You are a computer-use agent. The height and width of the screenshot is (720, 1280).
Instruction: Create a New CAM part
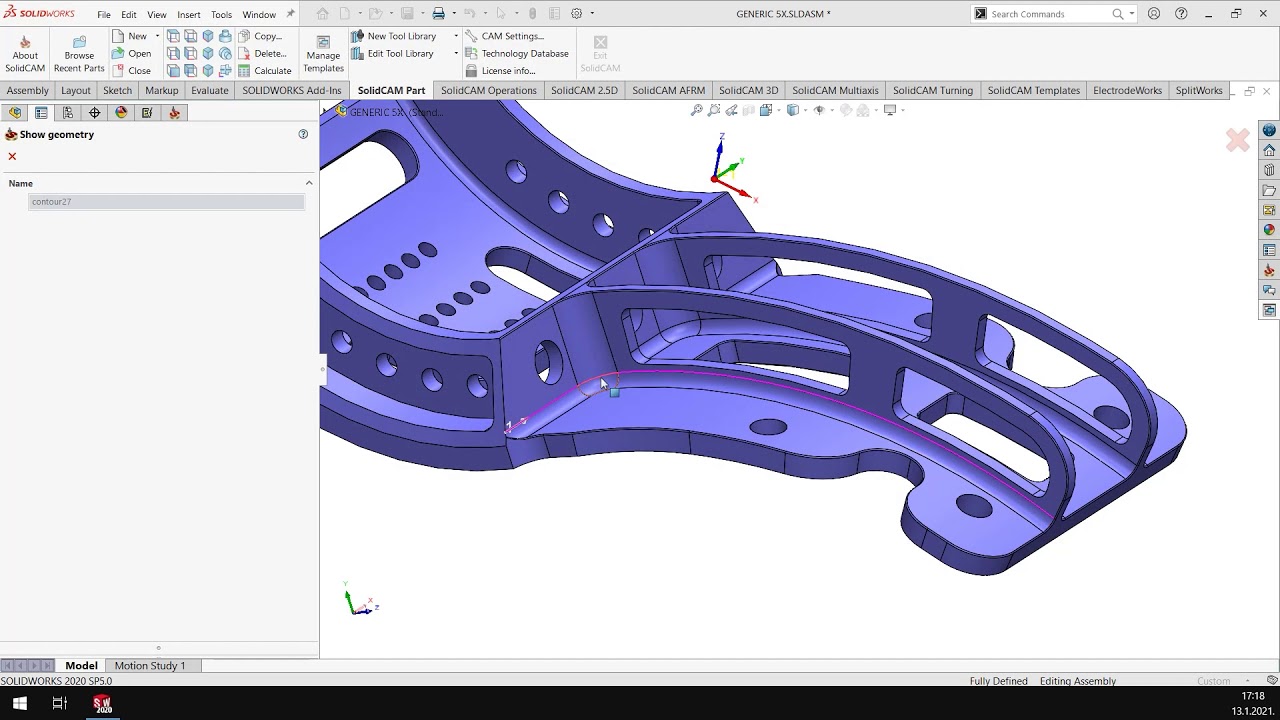pyautogui.click(x=129, y=36)
